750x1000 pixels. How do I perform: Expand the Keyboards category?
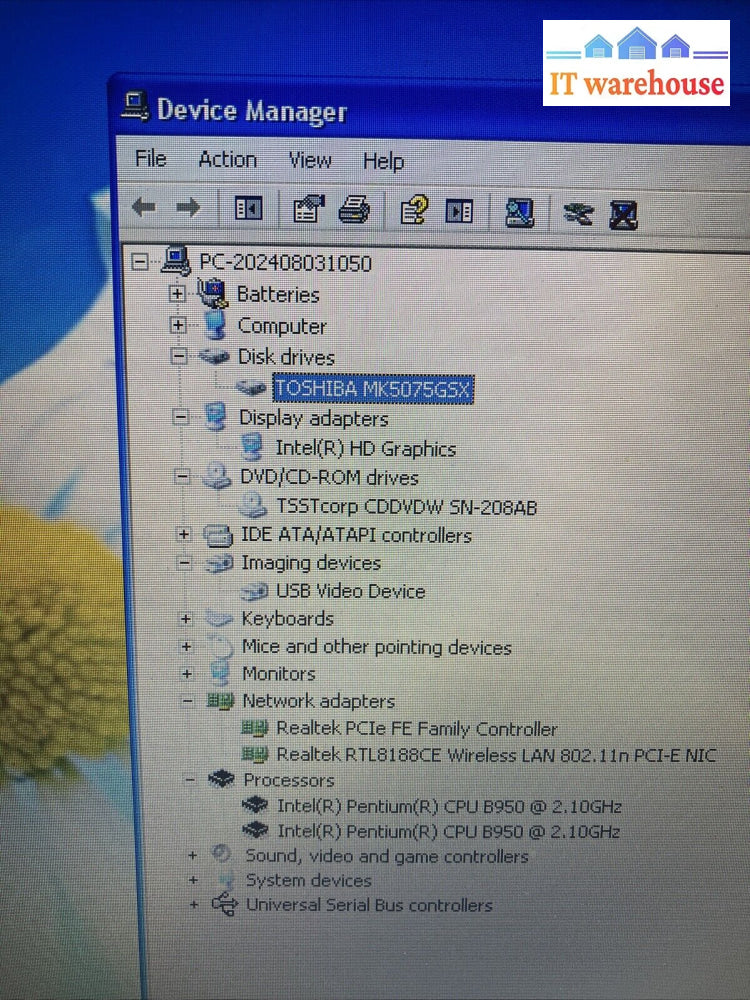tap(186, 619)
